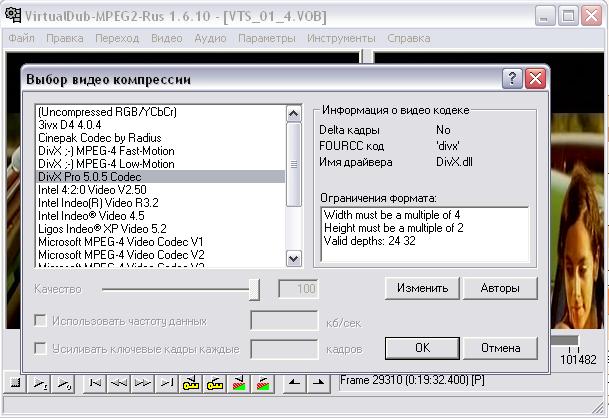609x419 pixels.
Task: Open the Правка menu
Action: click(x=64, y=38)
